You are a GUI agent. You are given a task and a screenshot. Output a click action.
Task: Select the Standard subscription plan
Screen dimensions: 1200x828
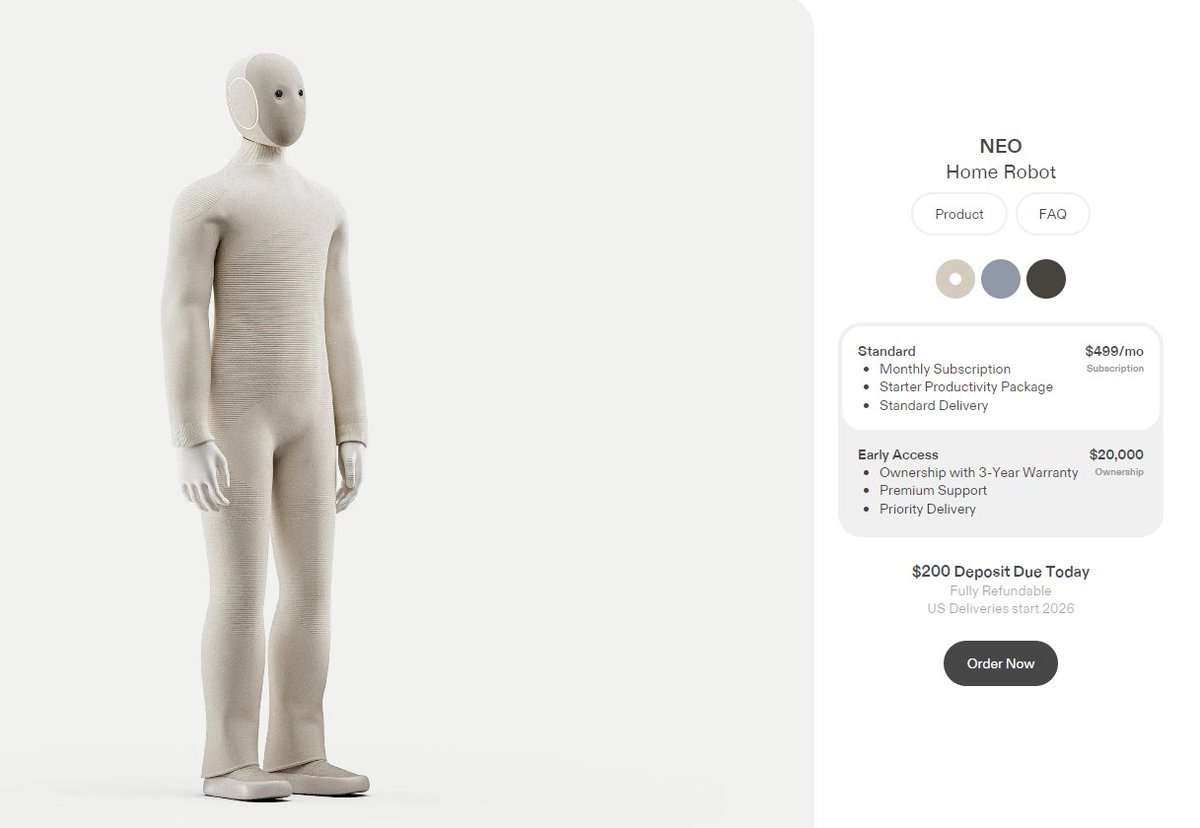1000,378
